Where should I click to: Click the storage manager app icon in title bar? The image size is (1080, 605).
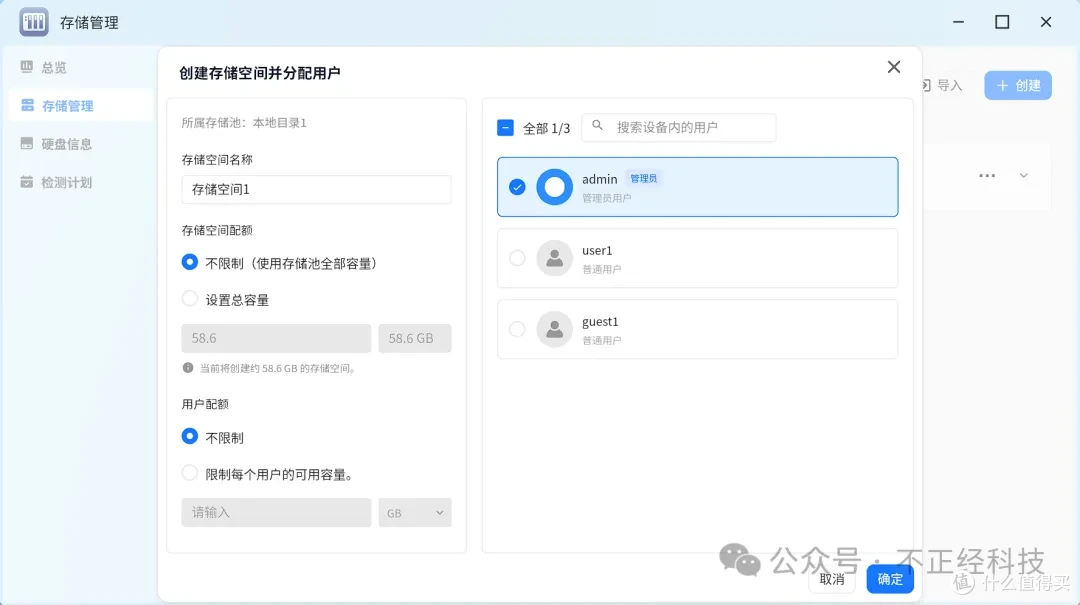(x=34, y=22)
